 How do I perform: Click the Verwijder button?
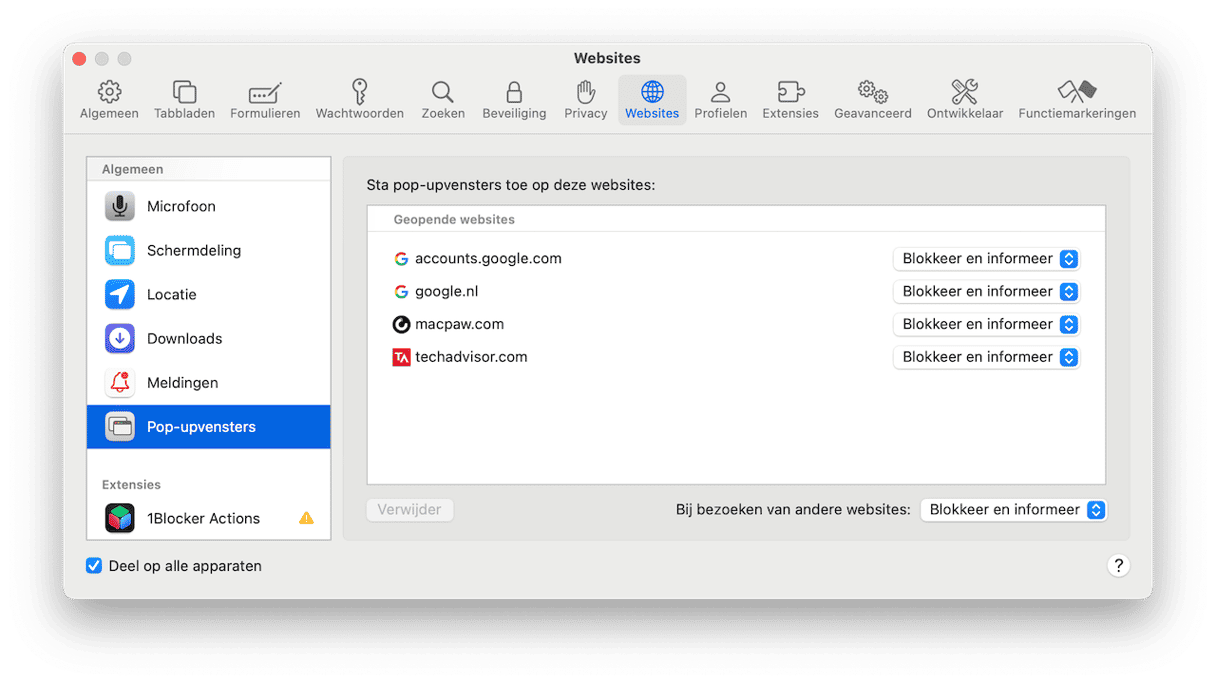(x=410, y=510)
